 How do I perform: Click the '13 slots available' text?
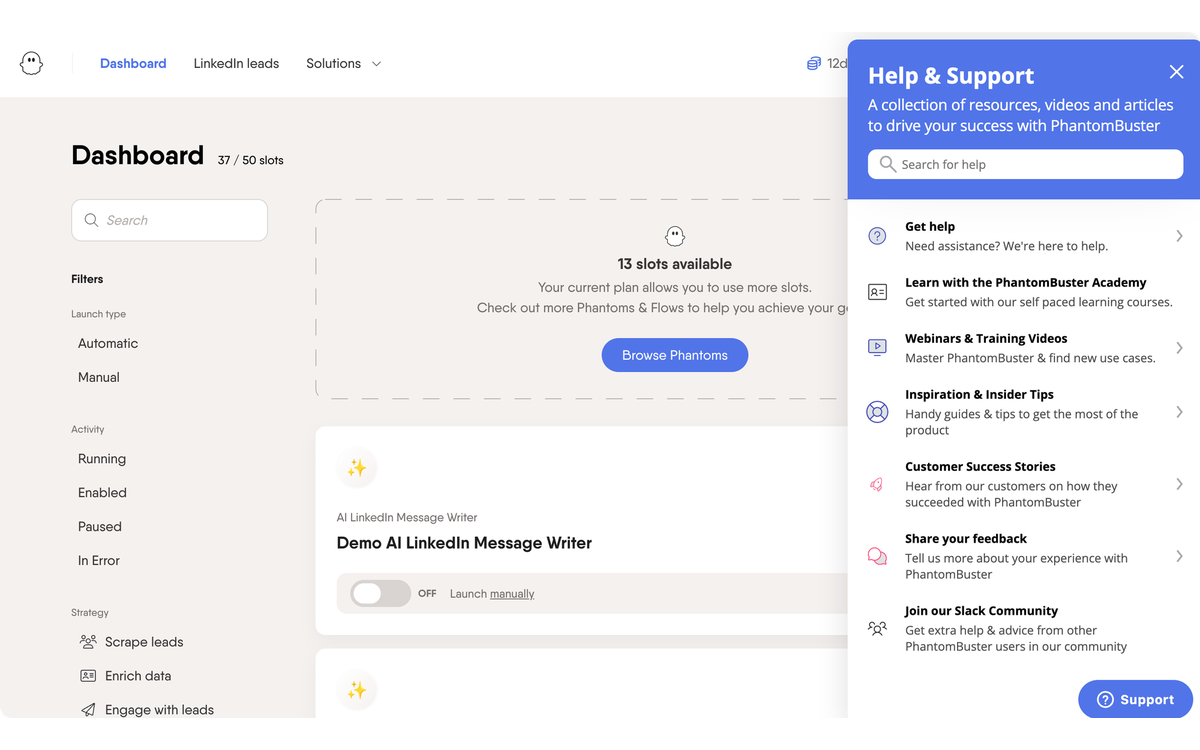click(675, 264)
